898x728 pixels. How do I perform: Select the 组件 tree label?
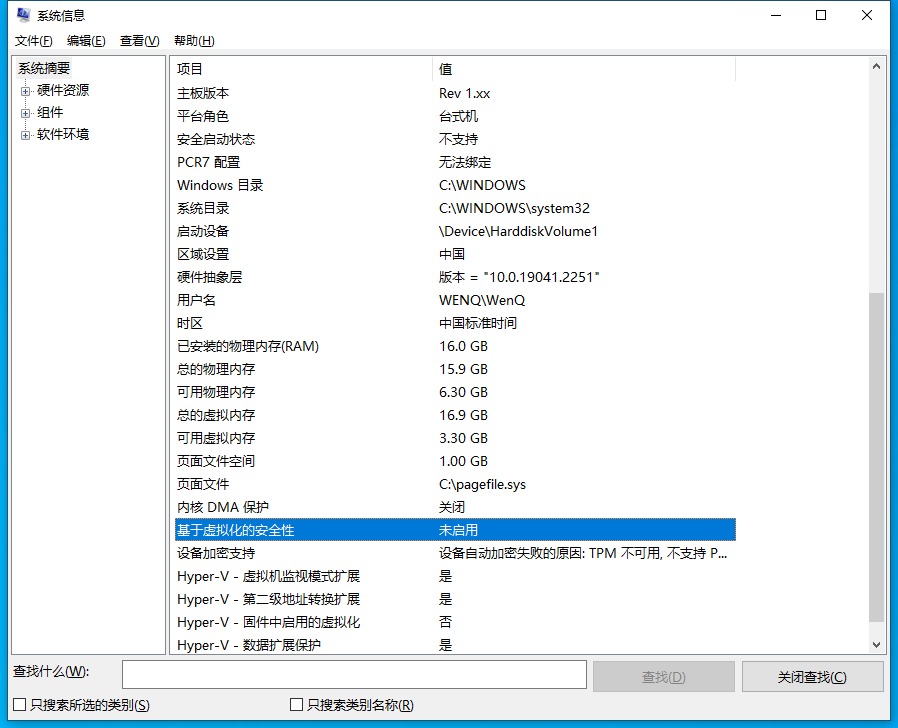click(x=50, y=112)
